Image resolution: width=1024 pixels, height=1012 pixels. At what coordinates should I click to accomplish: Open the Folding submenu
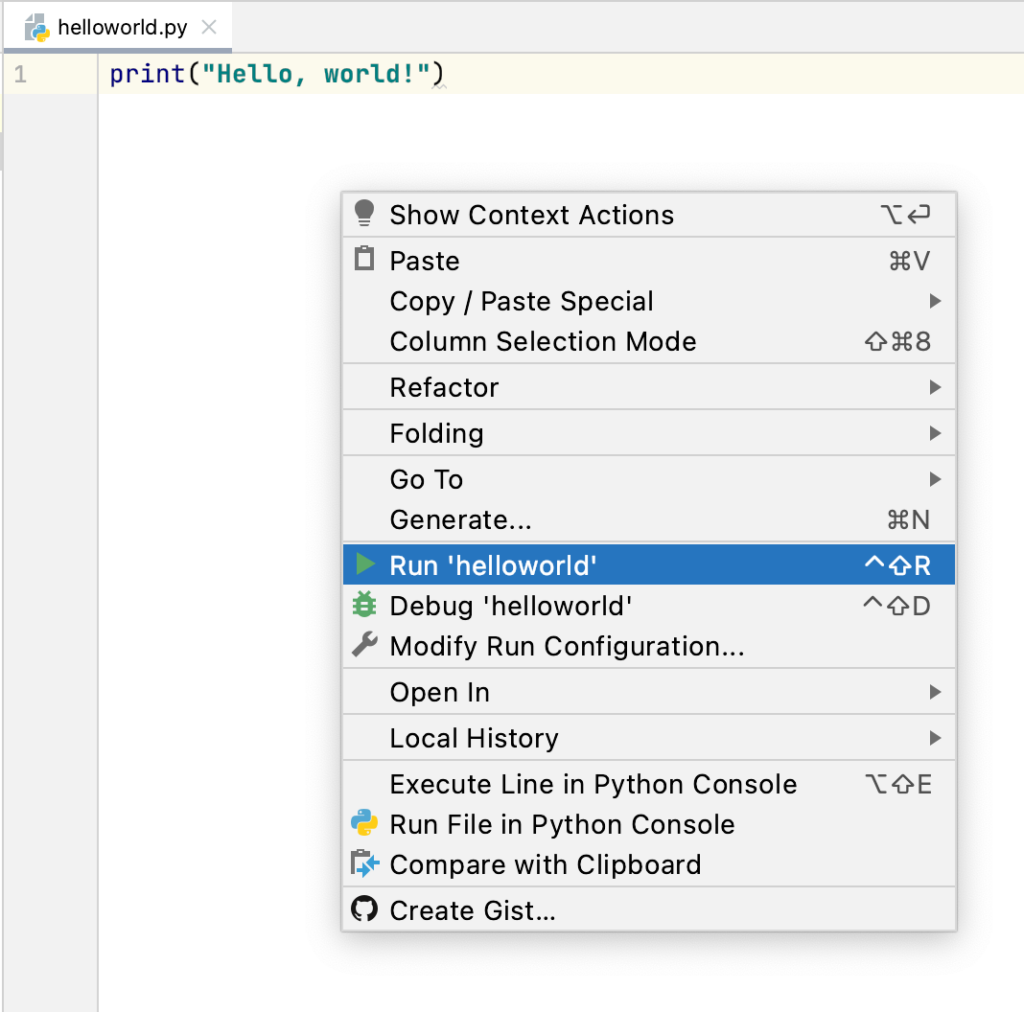(x=436, y=434)
